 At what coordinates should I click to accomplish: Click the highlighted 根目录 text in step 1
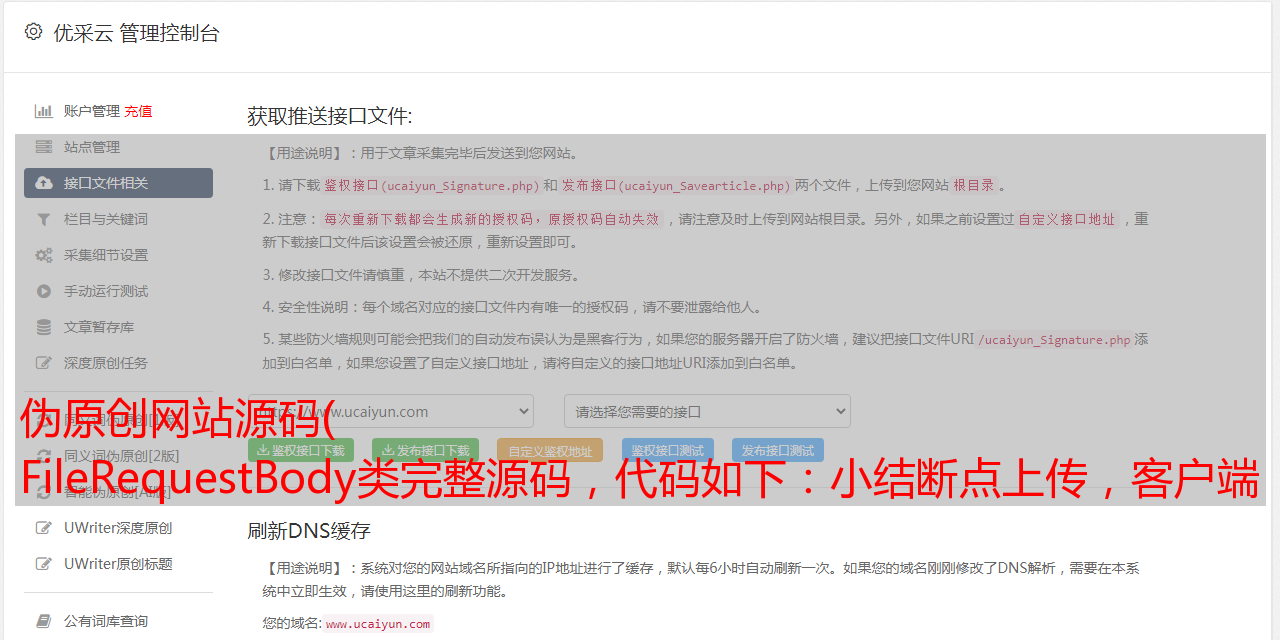[x=973, y=185]
